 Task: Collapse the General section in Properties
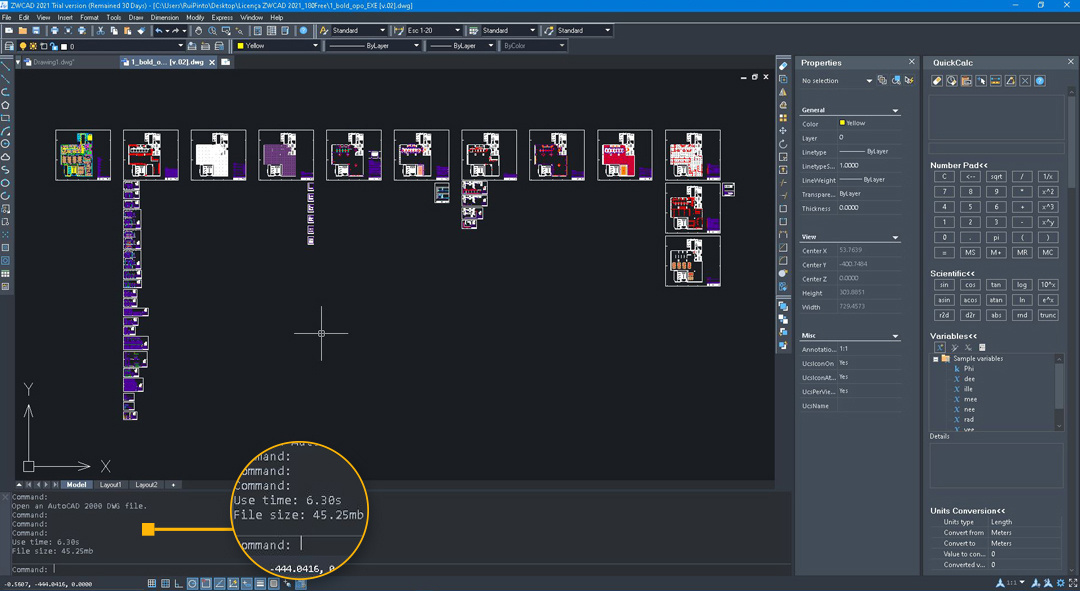[895, 110]
